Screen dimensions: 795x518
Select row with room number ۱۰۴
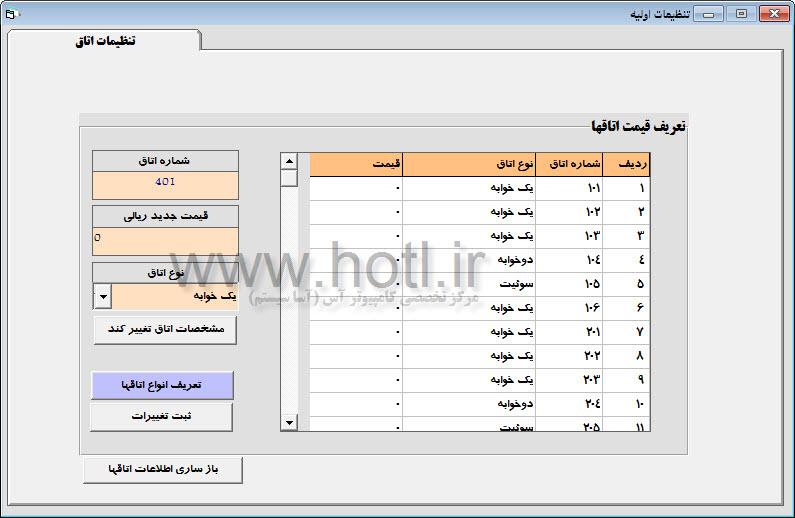click(479, 260)
